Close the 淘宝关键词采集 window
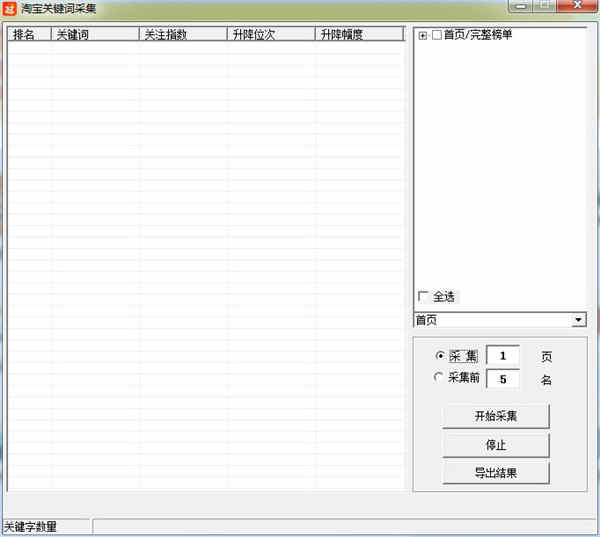 pyautogui.click(x=578, y=5)
